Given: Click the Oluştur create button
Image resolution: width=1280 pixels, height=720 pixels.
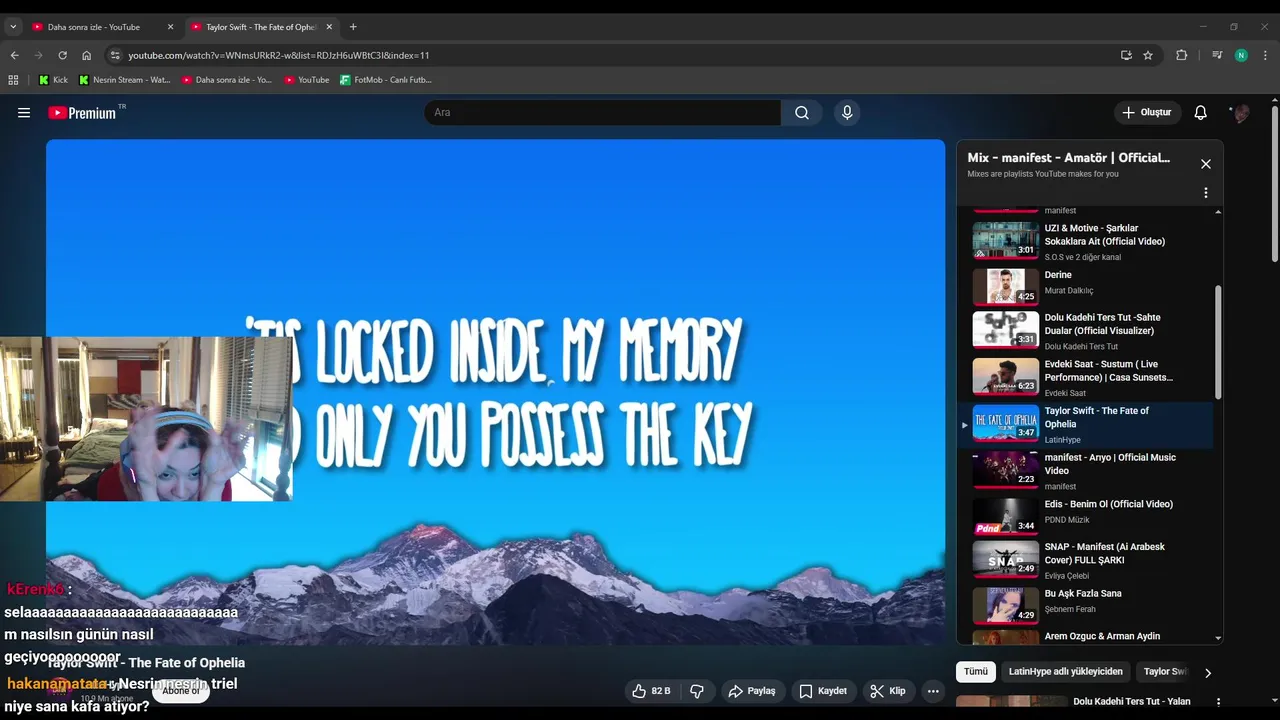Looking at the screenshot, I should [1147, 113].
